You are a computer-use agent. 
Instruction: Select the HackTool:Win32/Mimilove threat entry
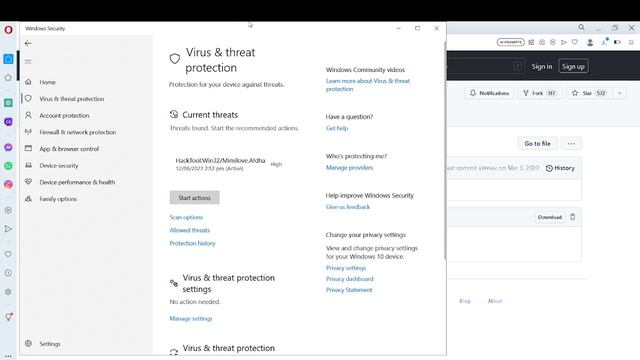pos(229,164)
